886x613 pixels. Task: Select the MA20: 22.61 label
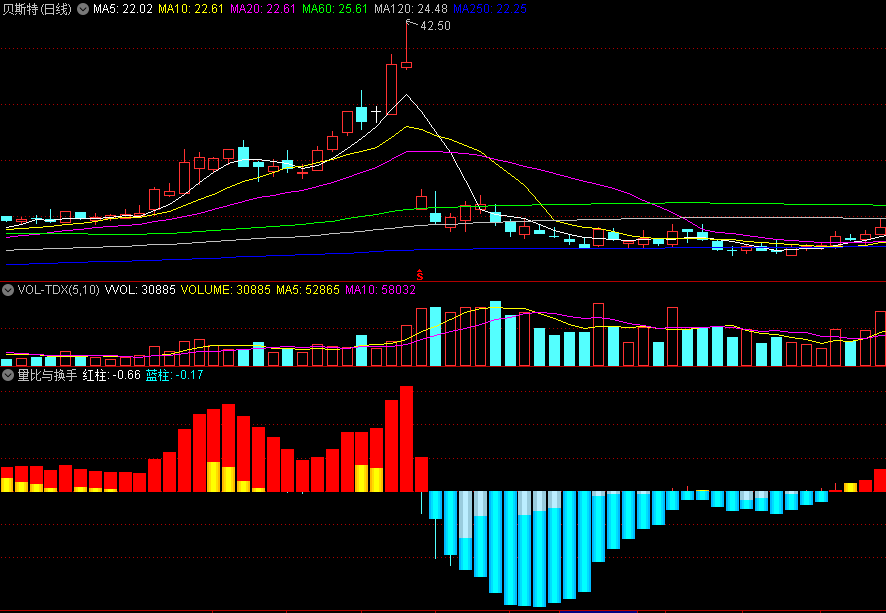tap(263, 9)
